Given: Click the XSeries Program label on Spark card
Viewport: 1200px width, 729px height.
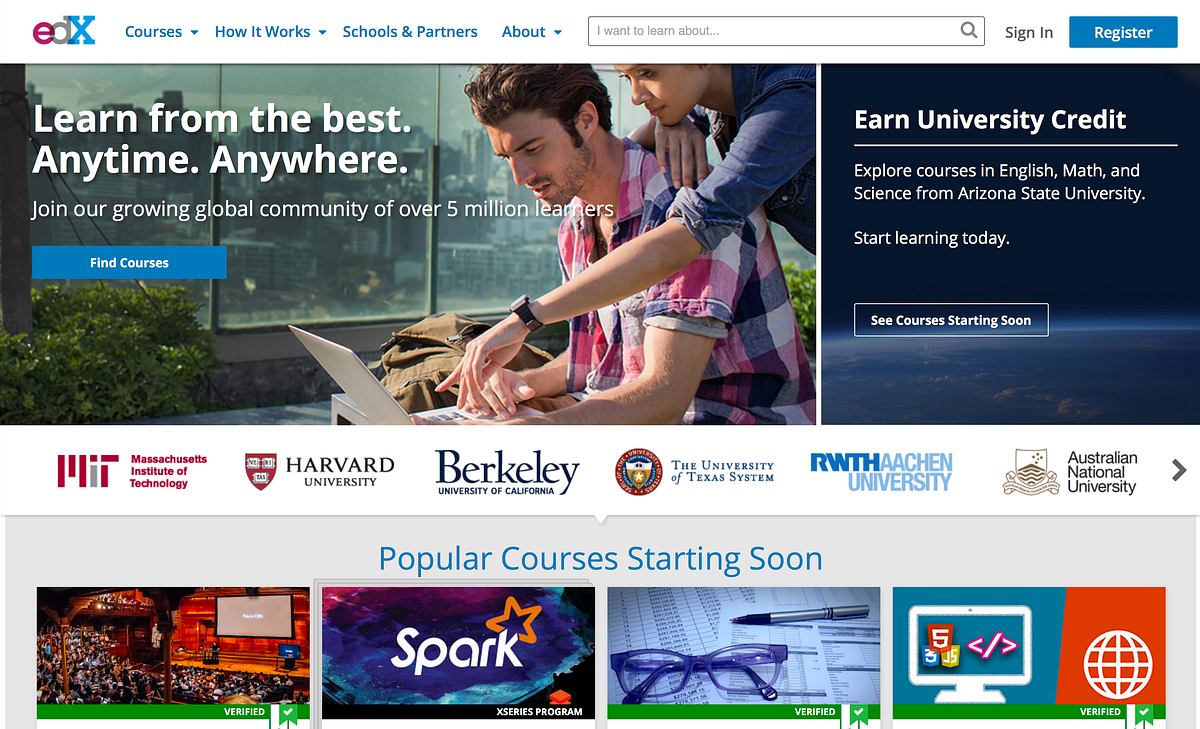Looking at the screenshot, I should click(539, 712).
